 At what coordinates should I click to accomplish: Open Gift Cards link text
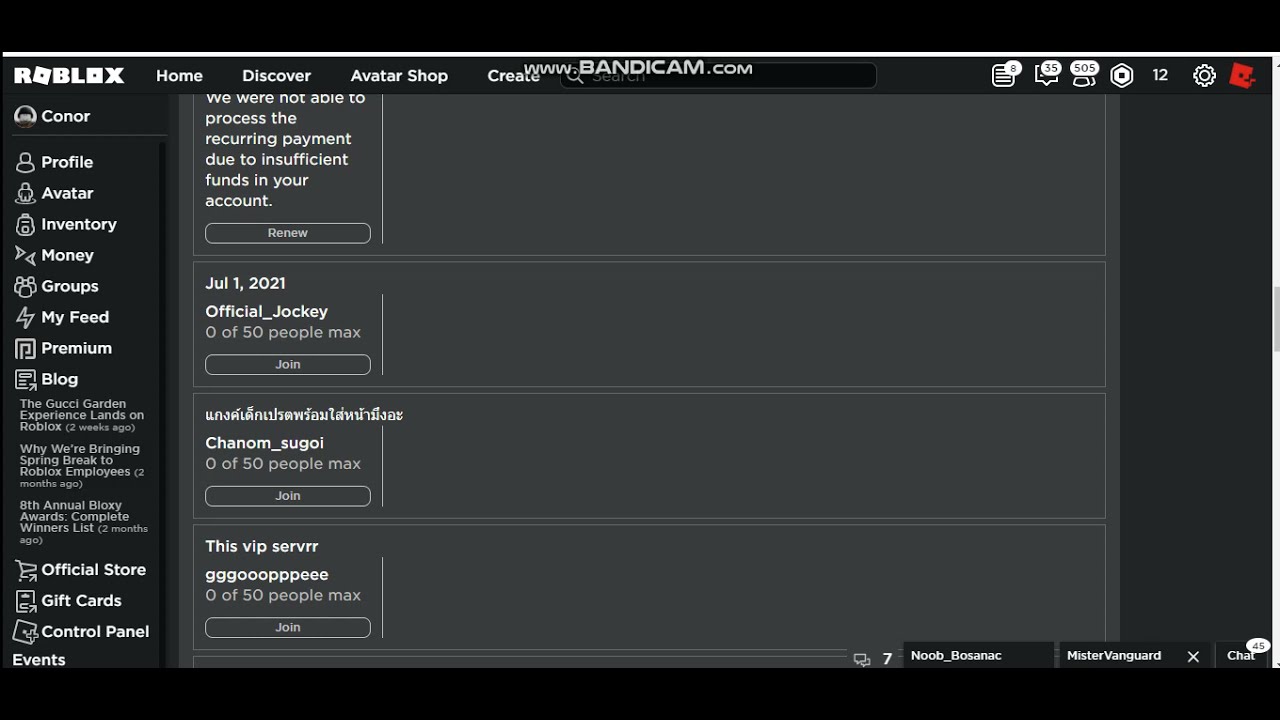(81, 600)
